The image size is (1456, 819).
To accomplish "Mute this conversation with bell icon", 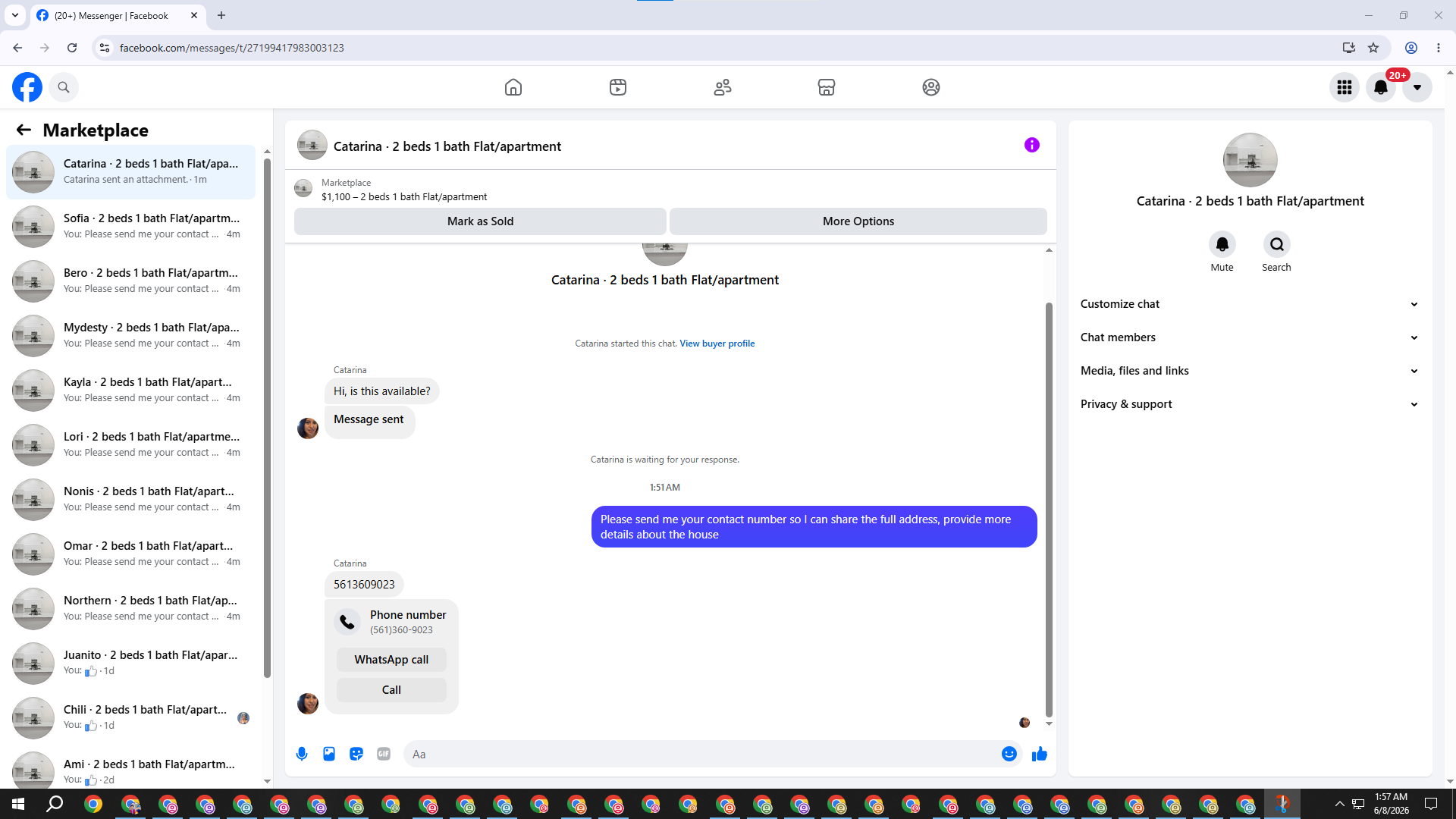I will coord(1222,244).
